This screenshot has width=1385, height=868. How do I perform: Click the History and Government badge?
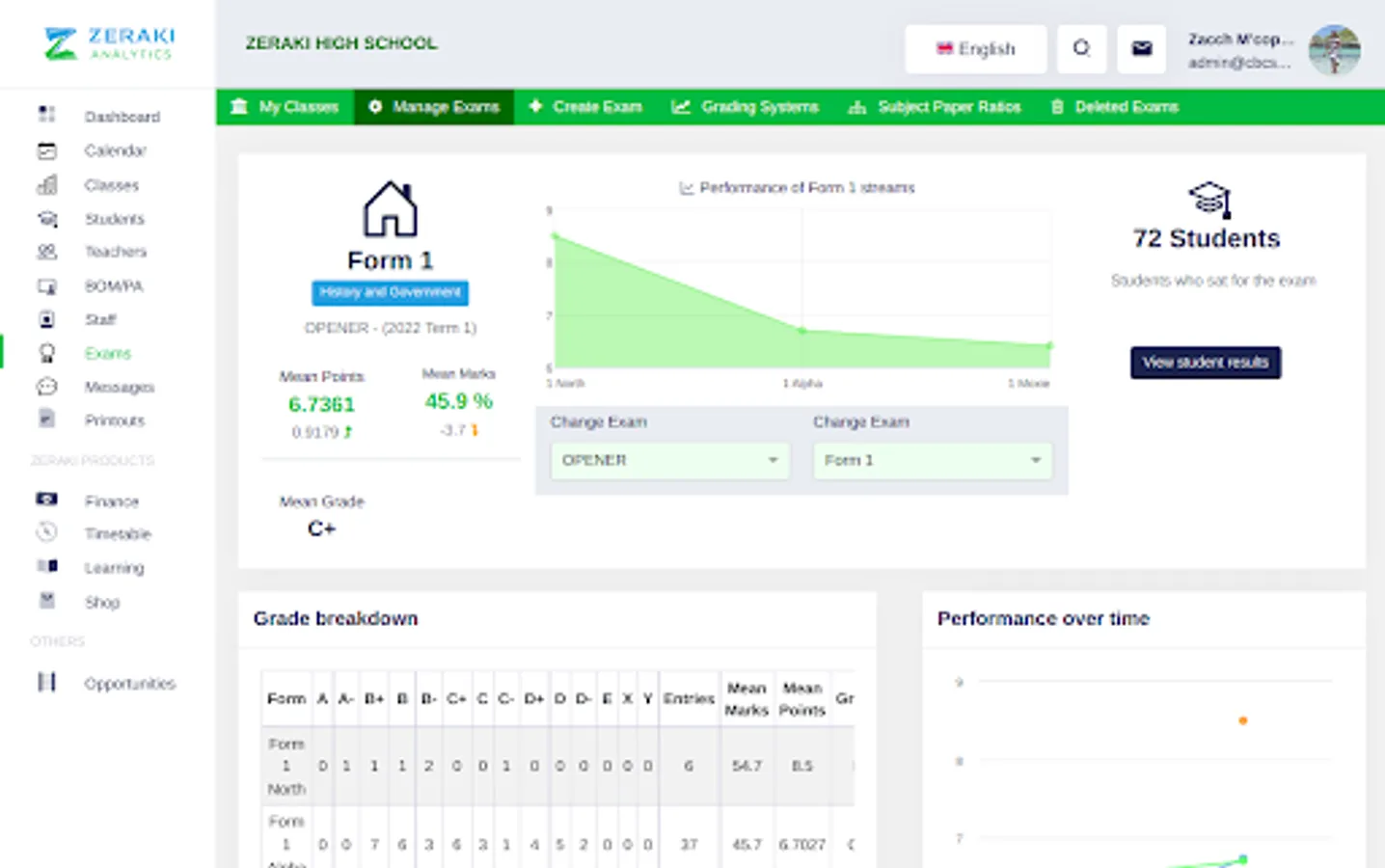(x=391, y=292)
